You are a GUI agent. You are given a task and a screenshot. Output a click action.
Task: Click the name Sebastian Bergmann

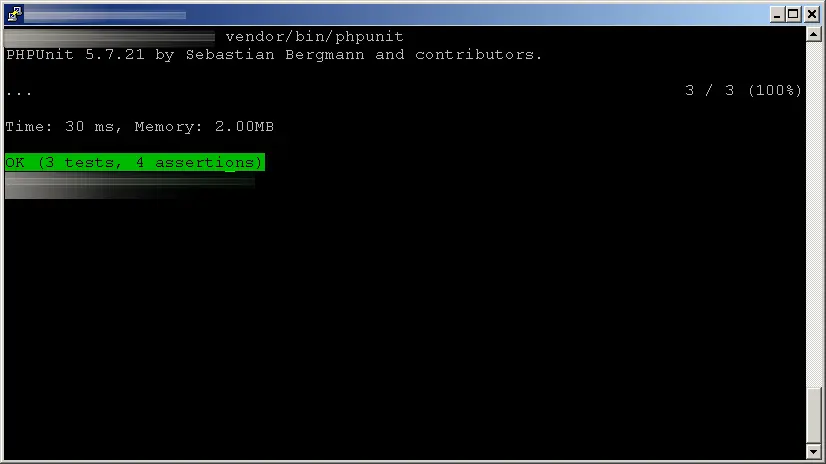coord(274,55)
